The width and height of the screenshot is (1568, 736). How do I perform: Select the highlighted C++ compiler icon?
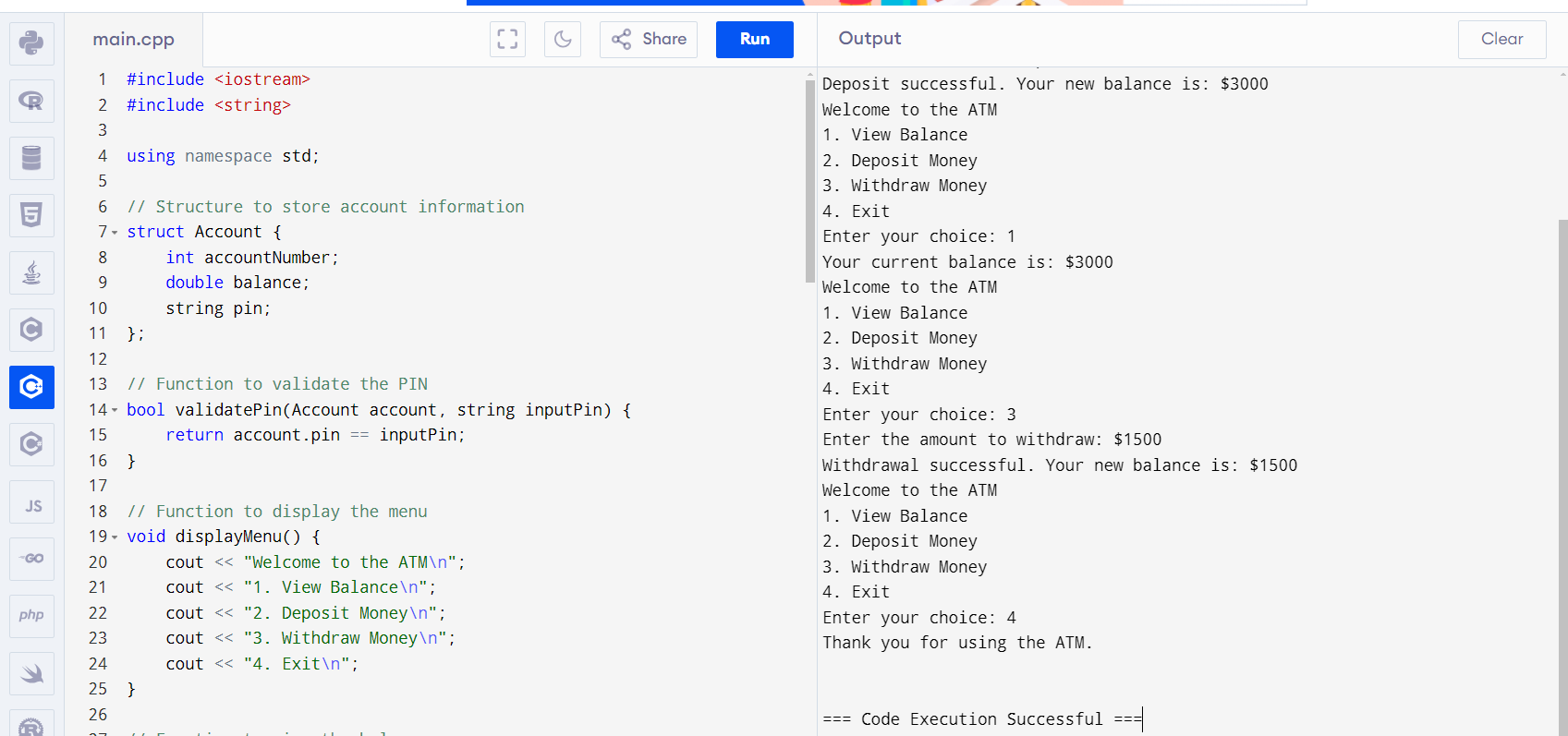31,387
